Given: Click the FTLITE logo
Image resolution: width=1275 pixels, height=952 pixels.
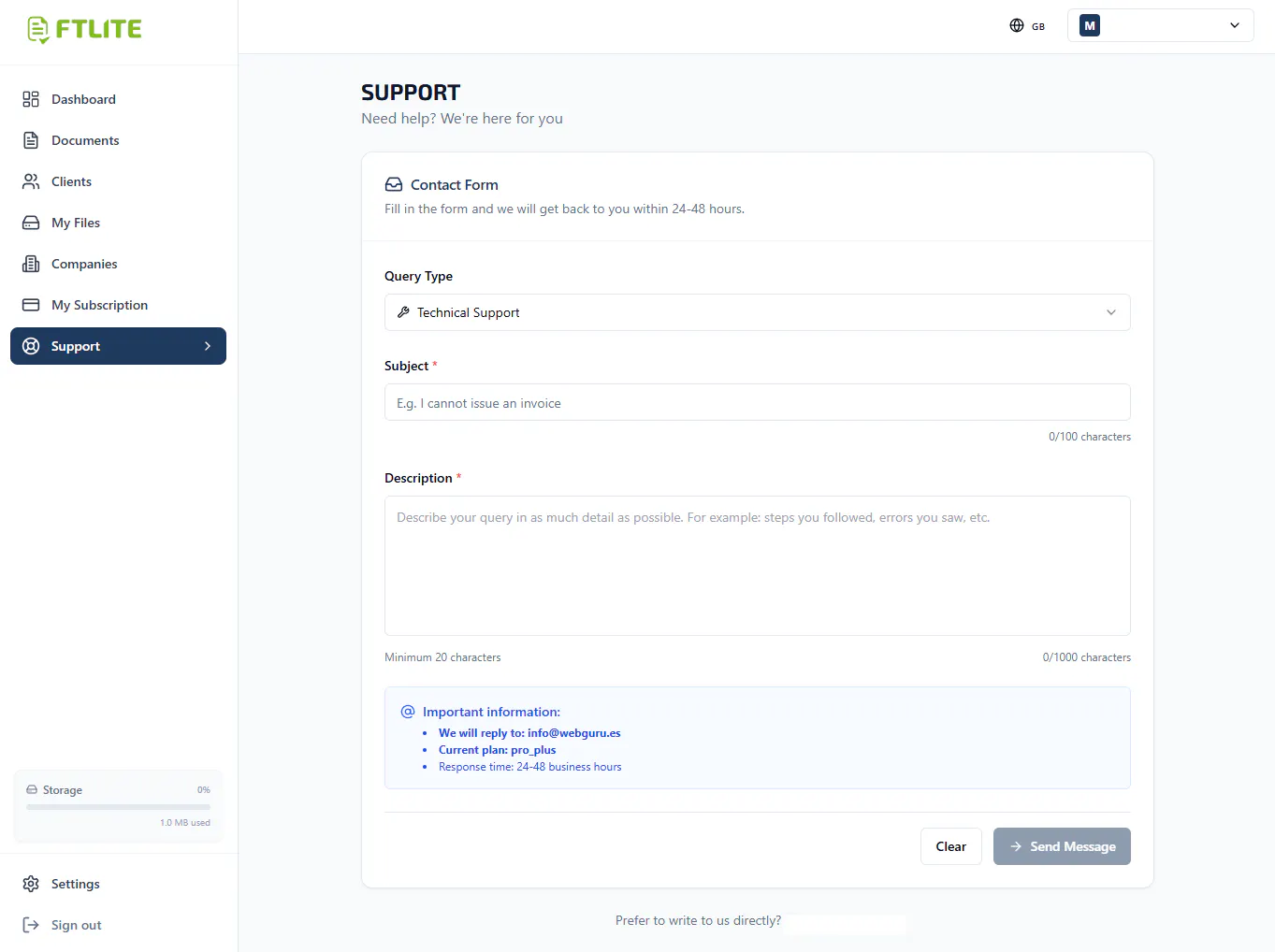Looking at the screenshot, I should point(84,29).
